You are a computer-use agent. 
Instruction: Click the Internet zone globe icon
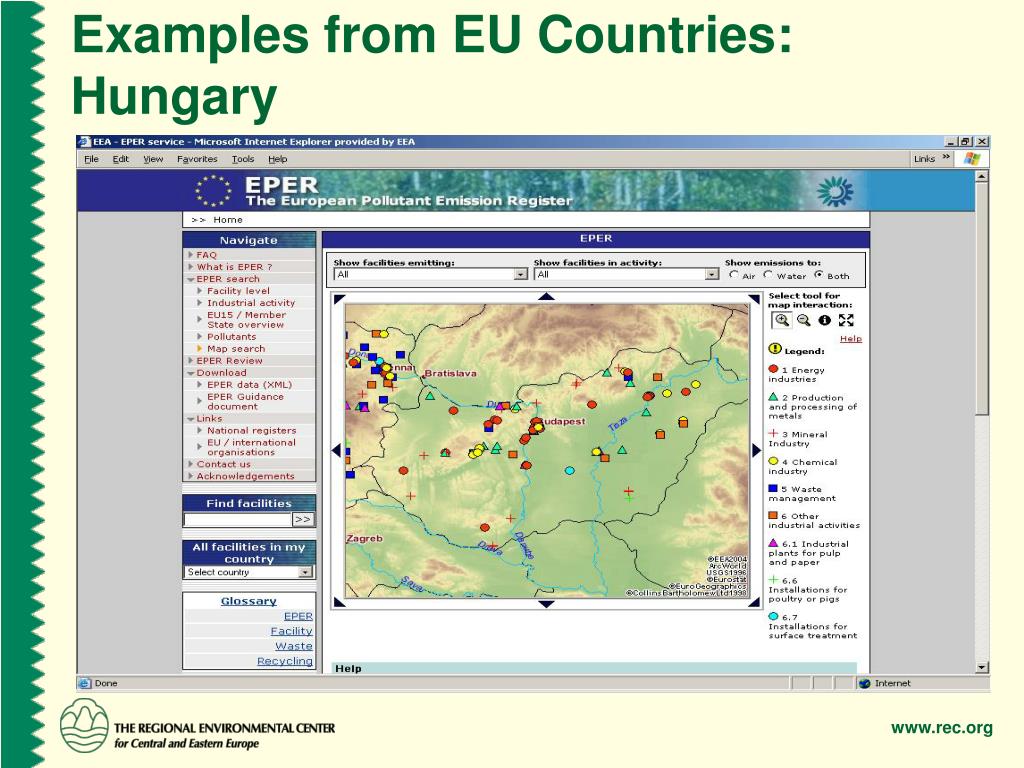(x=865, y=683)
